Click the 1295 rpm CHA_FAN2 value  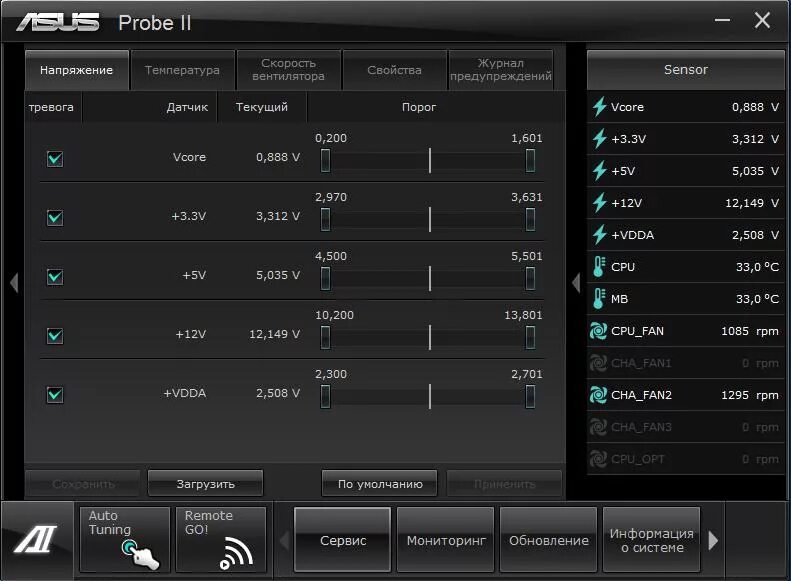click(750, 395)
